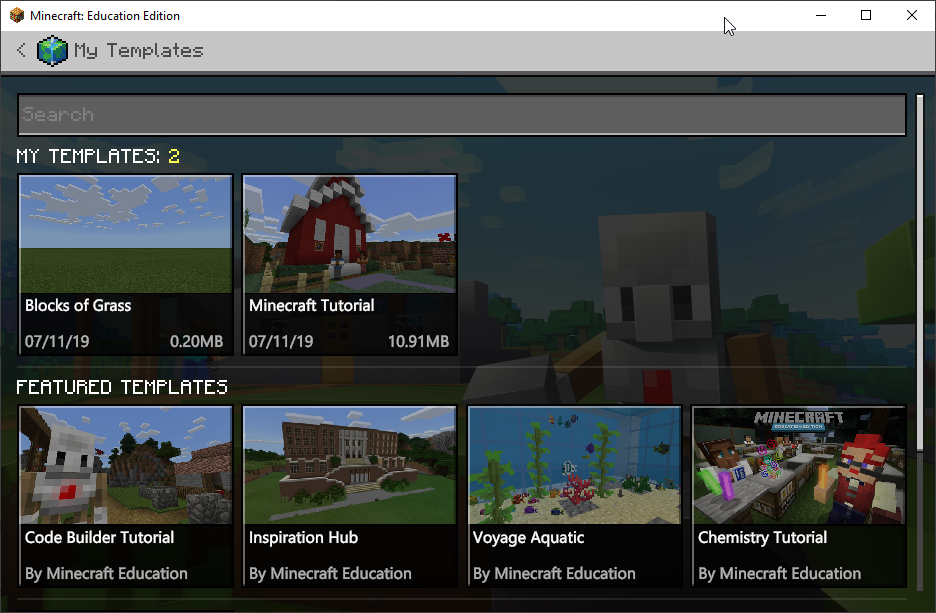Click 'By Minecraft Education' under Voyage Aquatic
Viewport: 936px width, 613px height.
click(x=554, y=574)
